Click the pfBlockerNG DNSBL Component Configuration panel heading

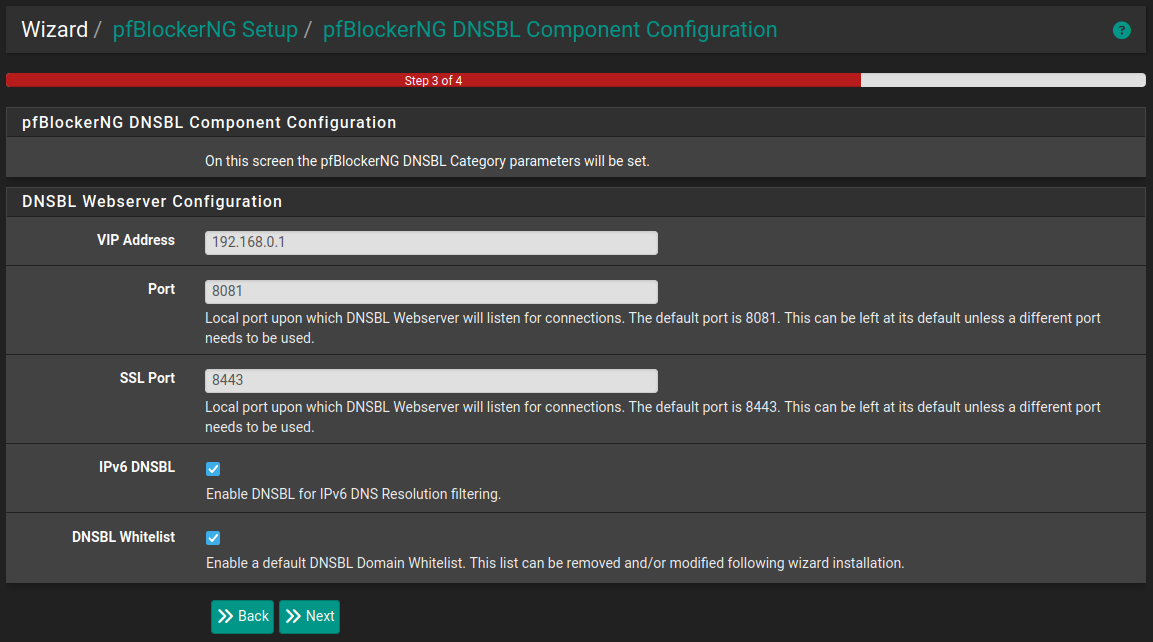click(x=209, y=123)
